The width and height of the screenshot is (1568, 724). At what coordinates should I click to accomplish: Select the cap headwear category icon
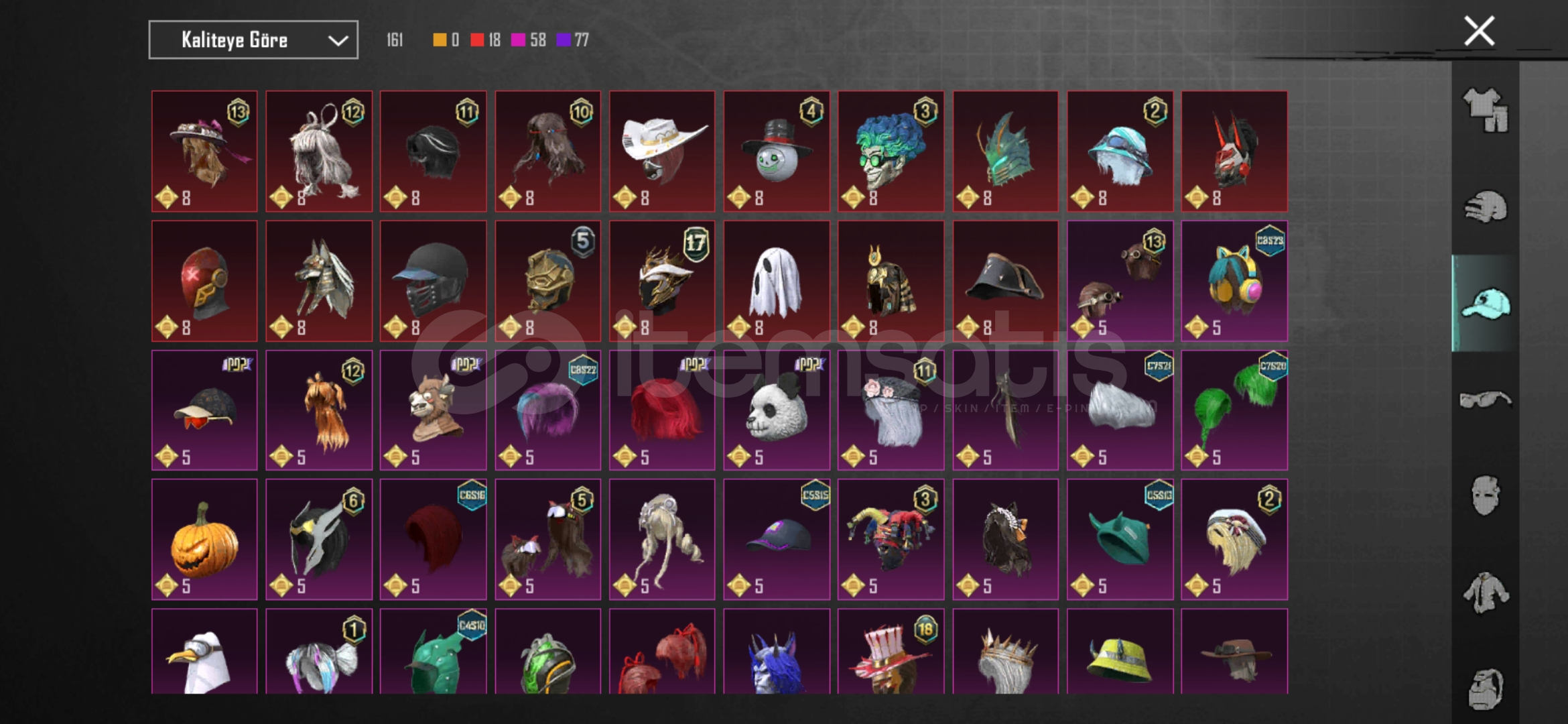point(1485,304)
